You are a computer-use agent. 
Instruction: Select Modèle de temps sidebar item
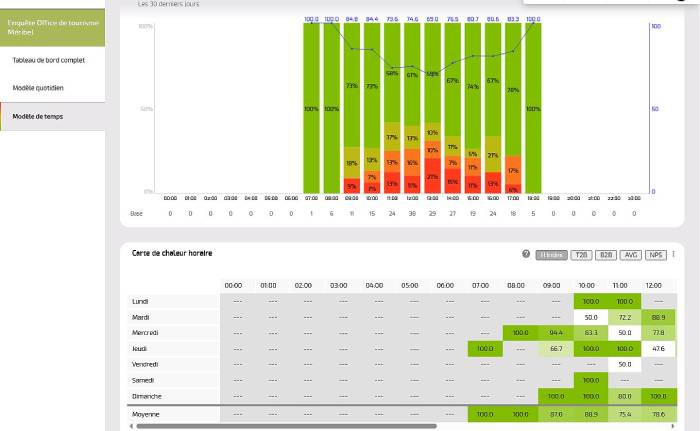(x=38, y=116)
